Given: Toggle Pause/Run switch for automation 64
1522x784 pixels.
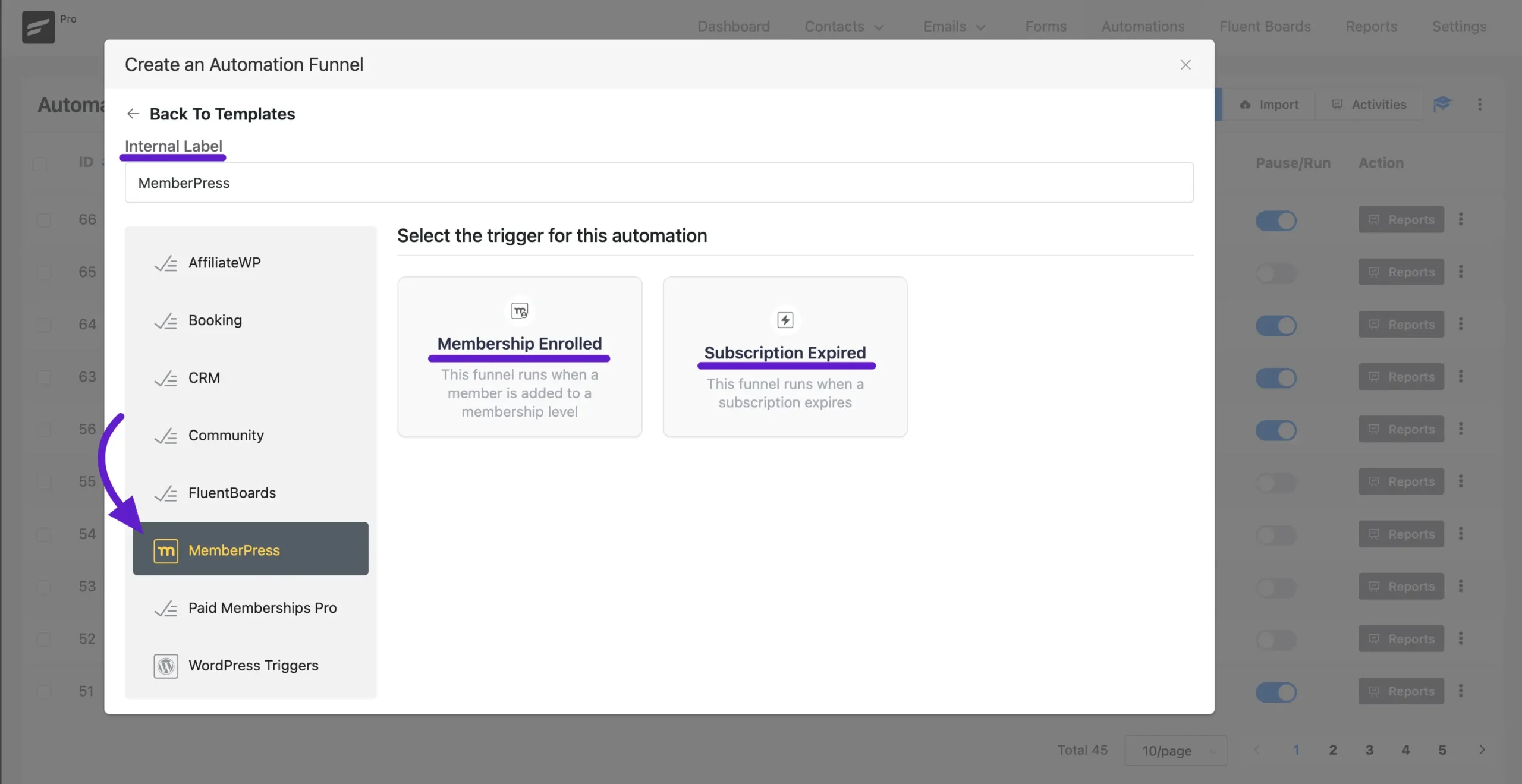Looking at the screenshot, I should tap(1276, 325).
